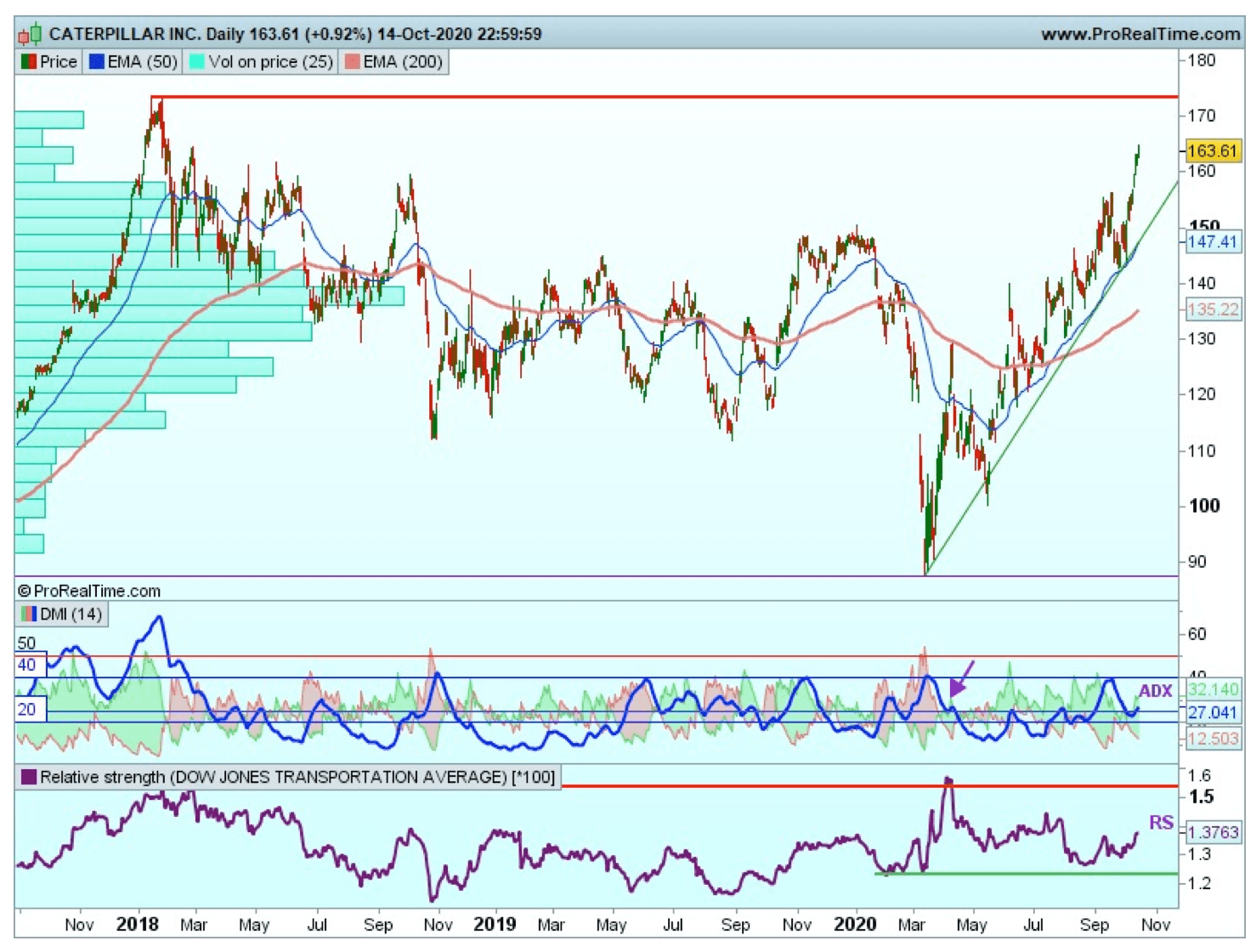Click the chart title CATERPILLAR INC. Daily

pos(146,34)
